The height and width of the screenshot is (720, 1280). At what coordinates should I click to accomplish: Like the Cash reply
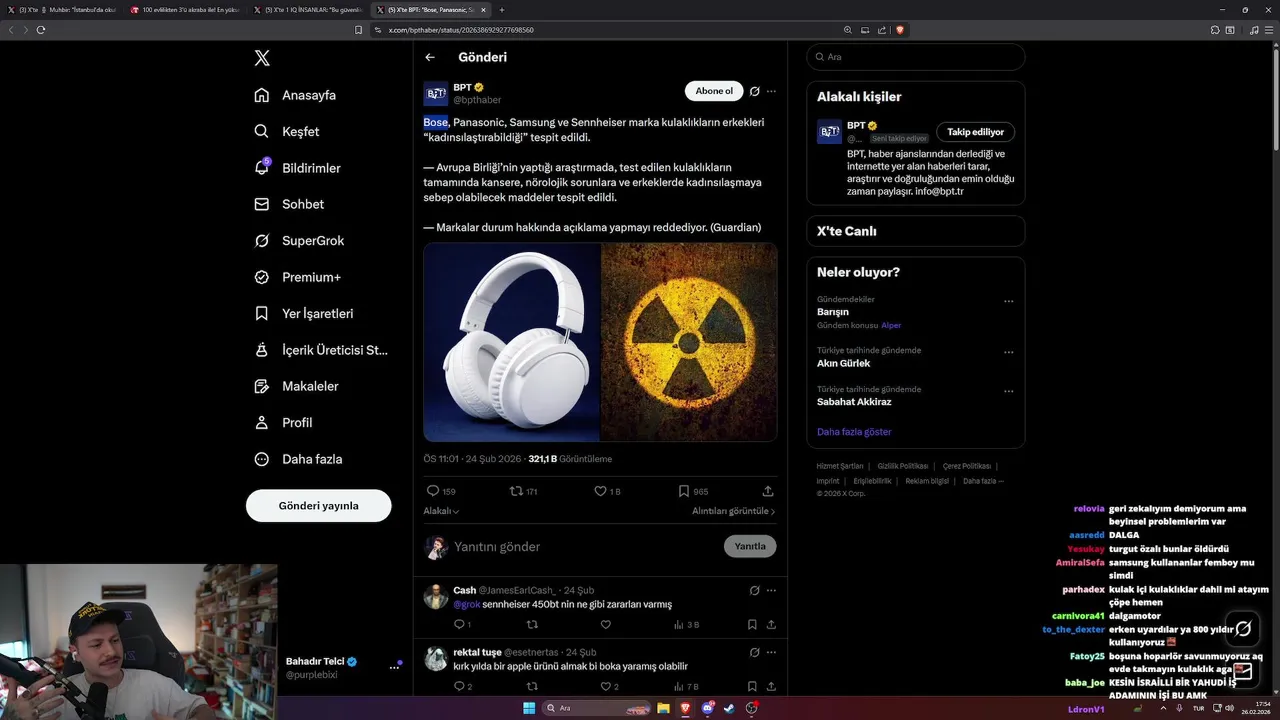tap(606, 625)
